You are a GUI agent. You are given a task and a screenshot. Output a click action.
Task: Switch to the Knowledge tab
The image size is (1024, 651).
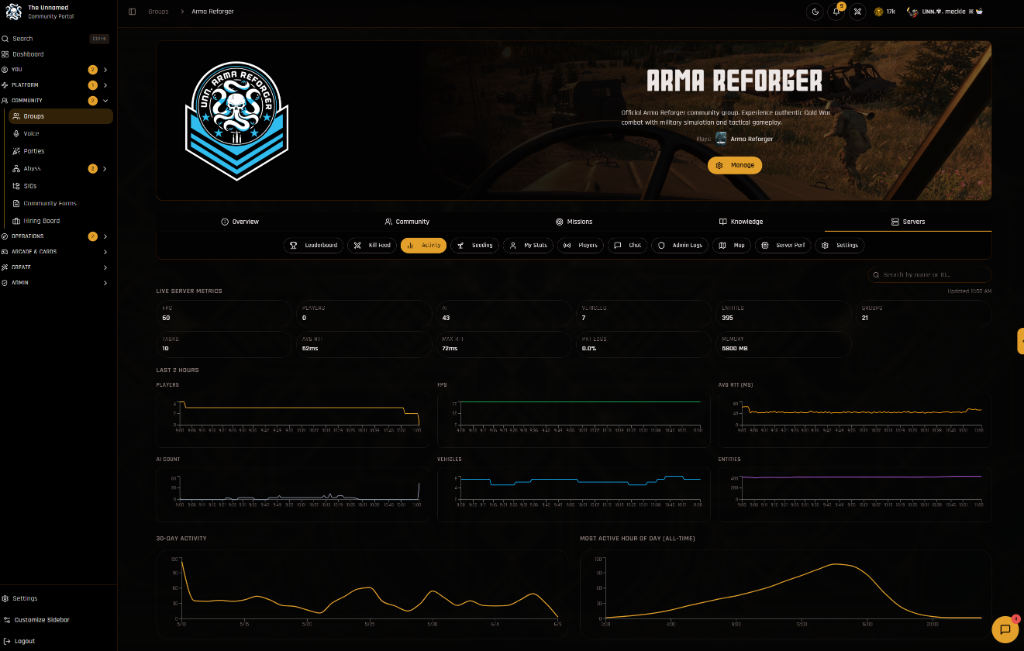click(741, 221)
